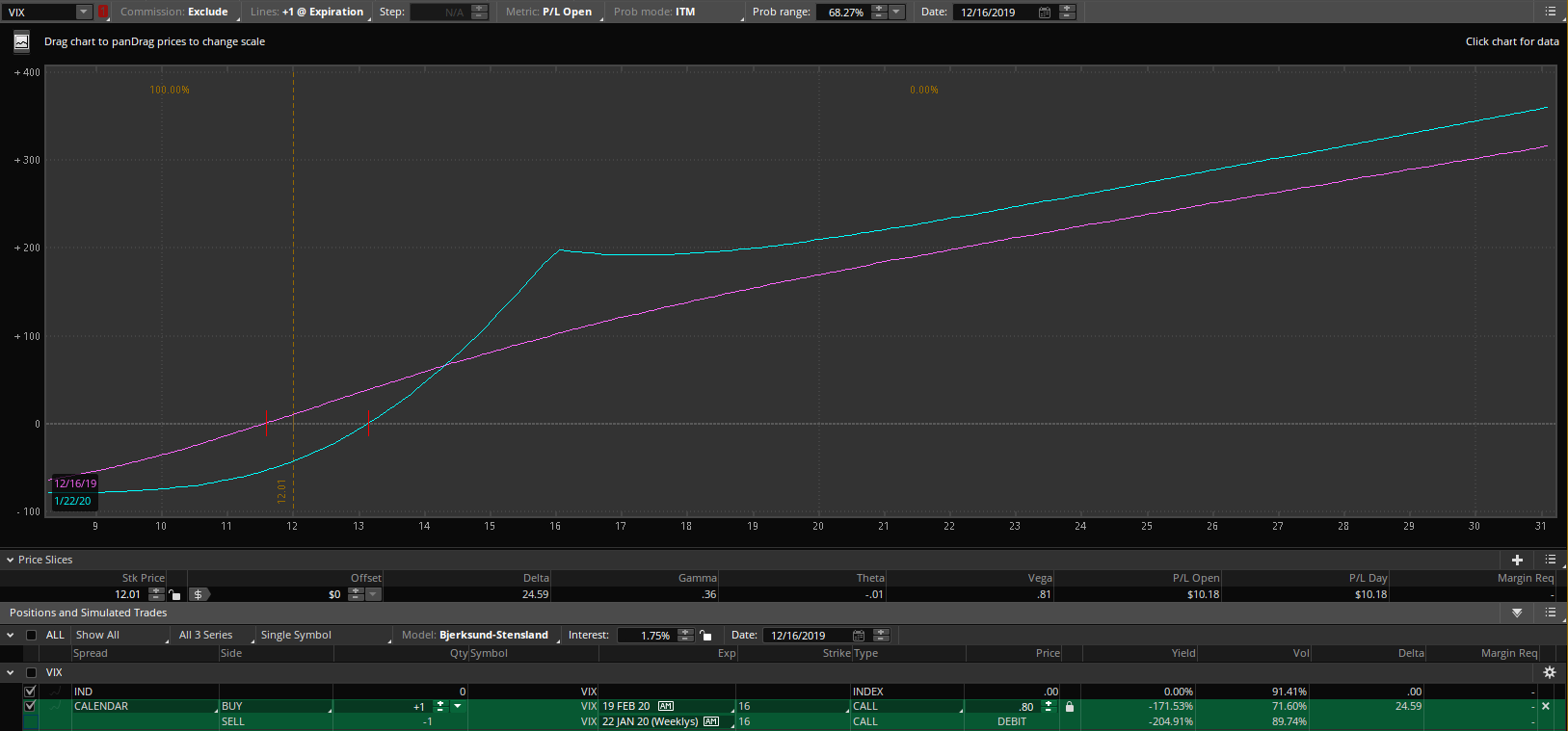Adjust the Offset $0 stepper
Screen dimensions: 1568x731
click(356, 594)
